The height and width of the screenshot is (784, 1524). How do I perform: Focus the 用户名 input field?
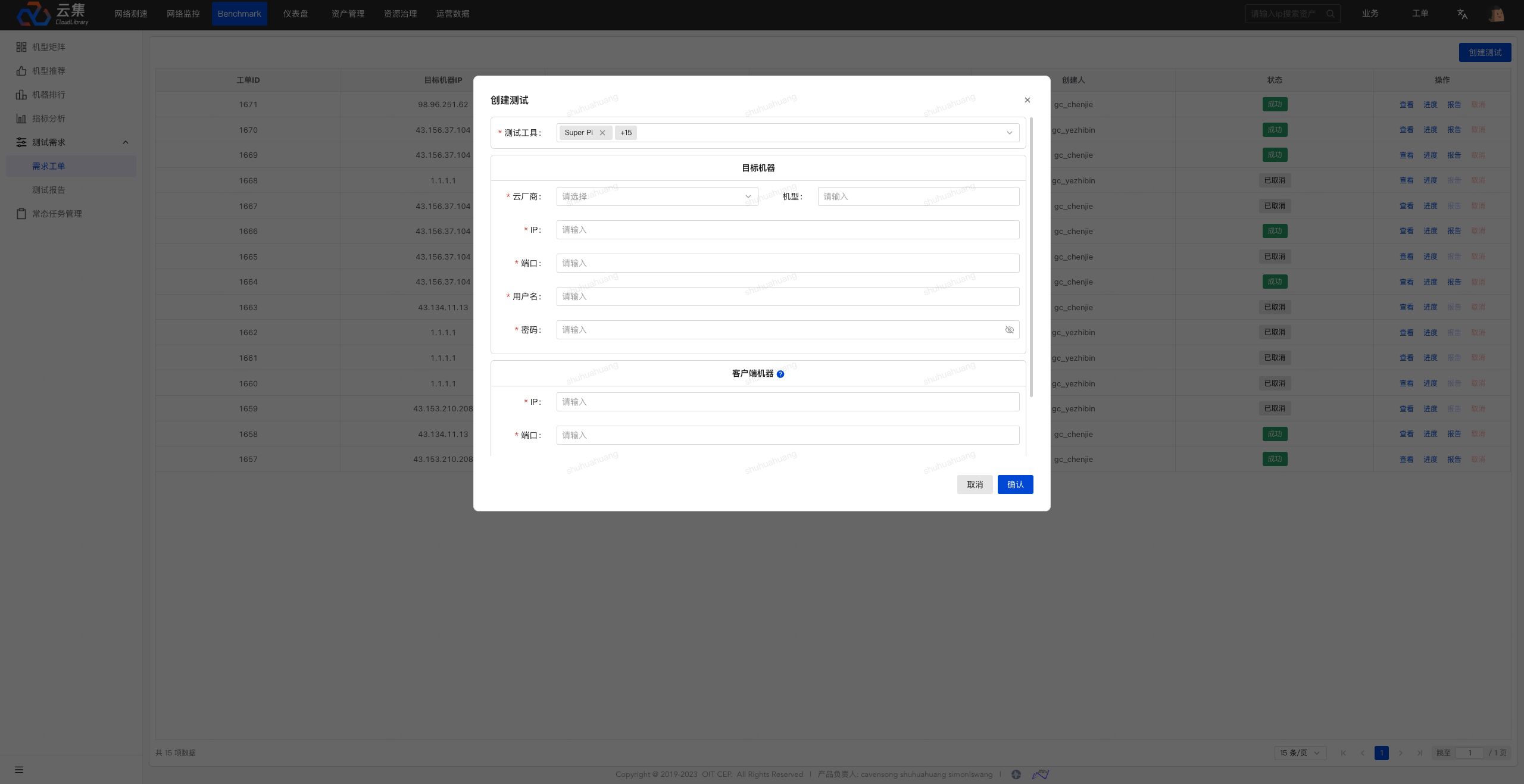pos(787,296)
